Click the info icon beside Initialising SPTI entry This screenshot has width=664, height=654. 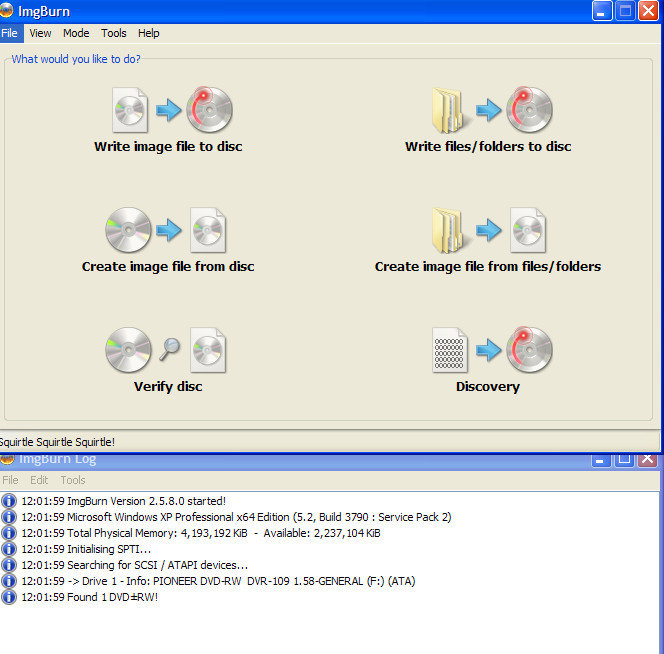9,549
